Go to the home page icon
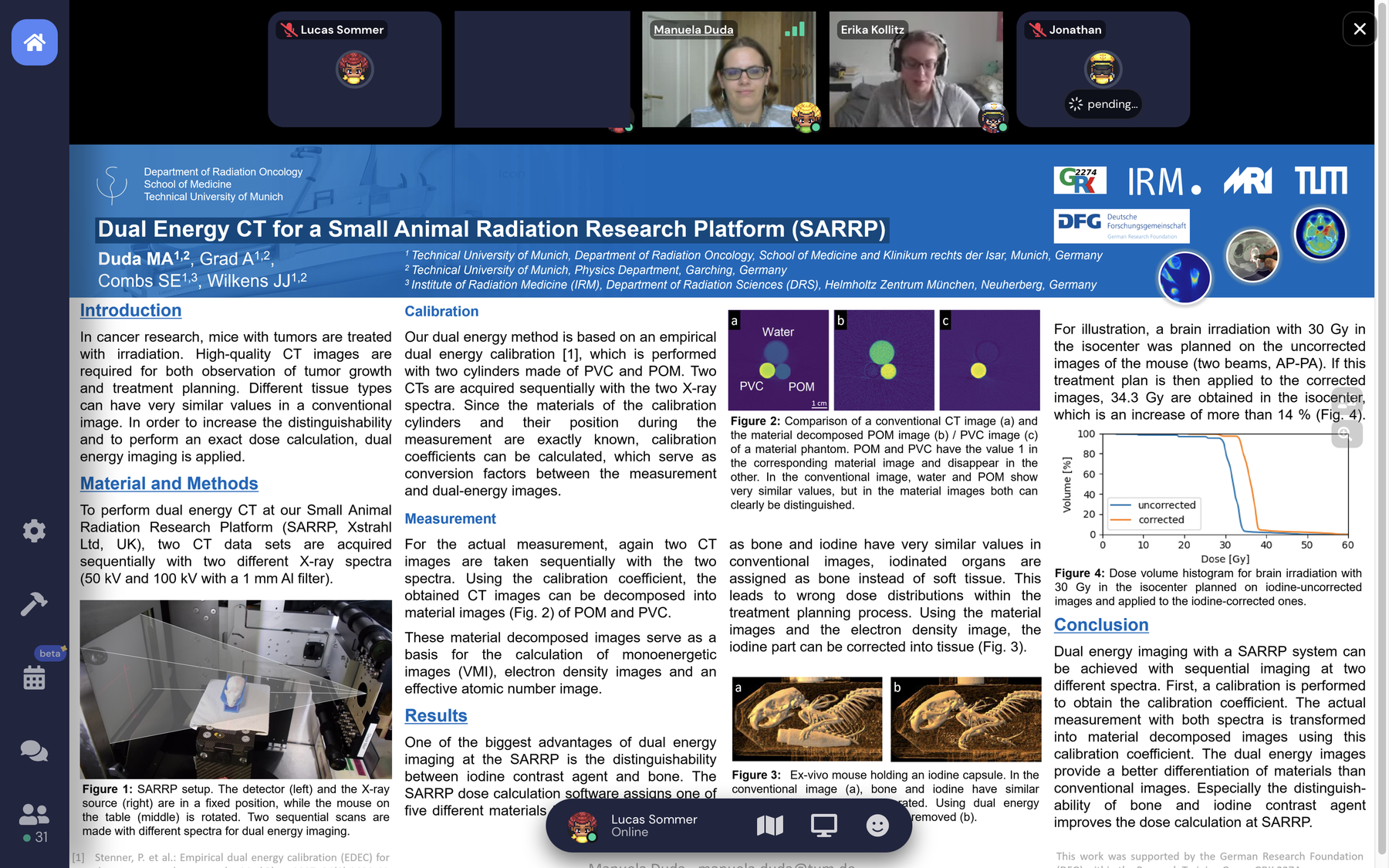The height and width of the screenshot is (868, 1389). tap(34, 42)
